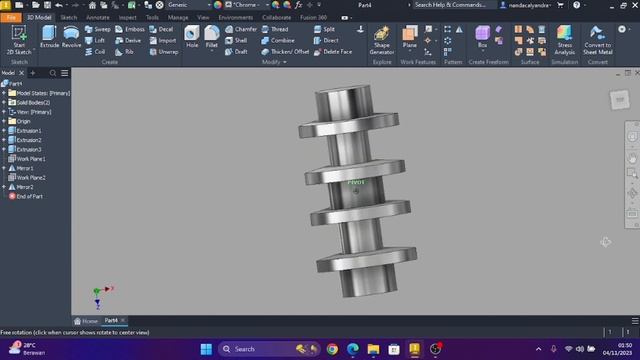The height and width of the screenshot is (360, 640).
Task: Close the Part4 document tab
Action: click(x=123, y=320)
